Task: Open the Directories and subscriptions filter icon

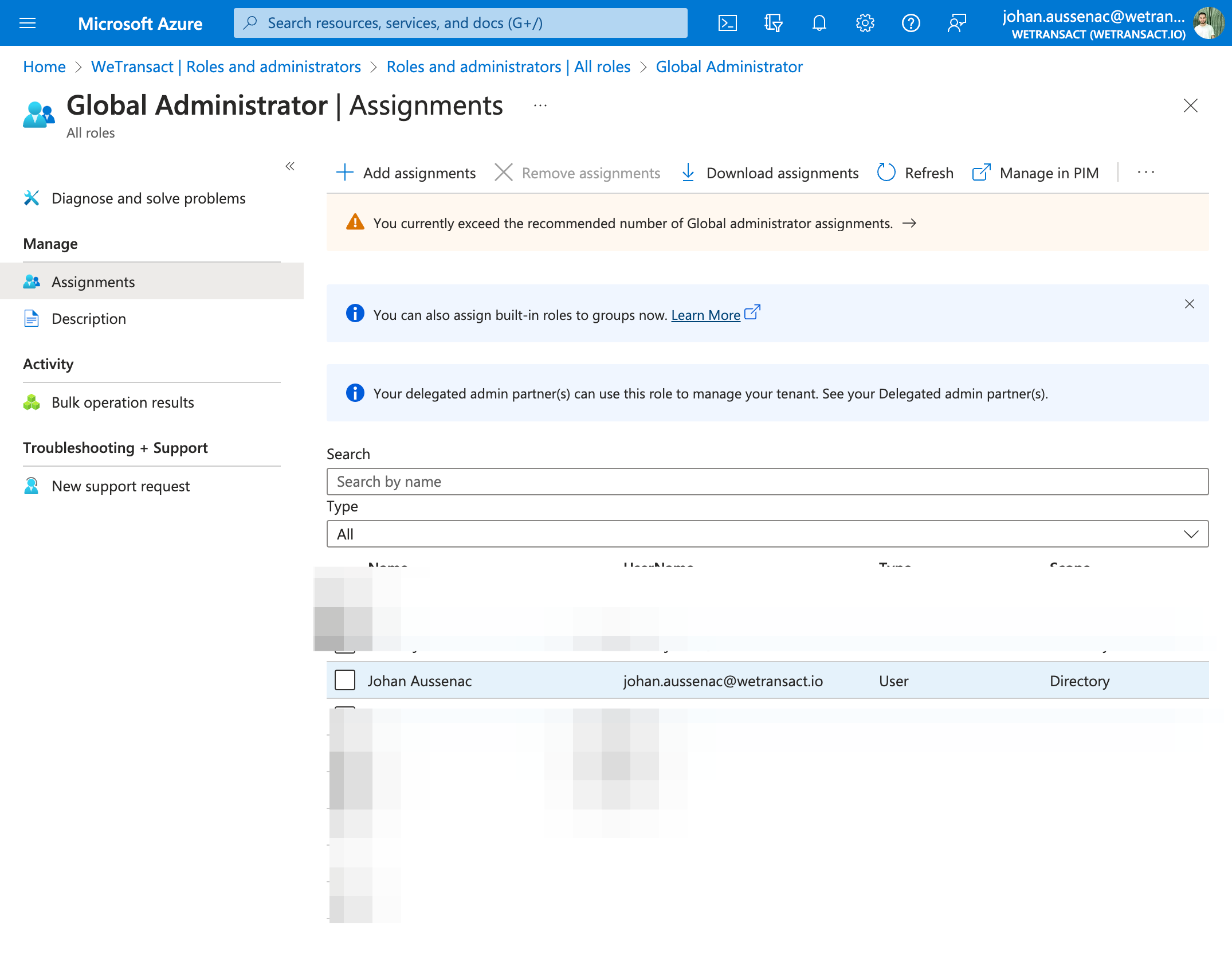Action: click(x=773, y=23)
